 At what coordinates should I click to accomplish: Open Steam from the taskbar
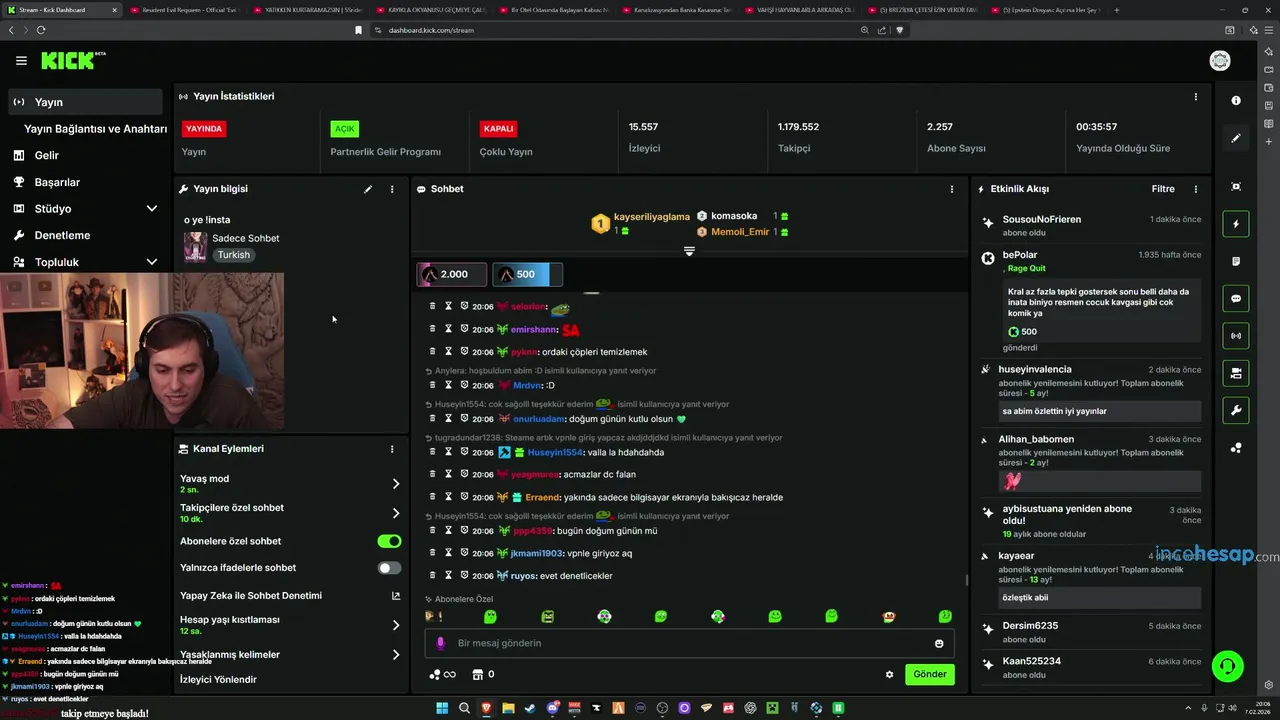[x=531, y=708]
